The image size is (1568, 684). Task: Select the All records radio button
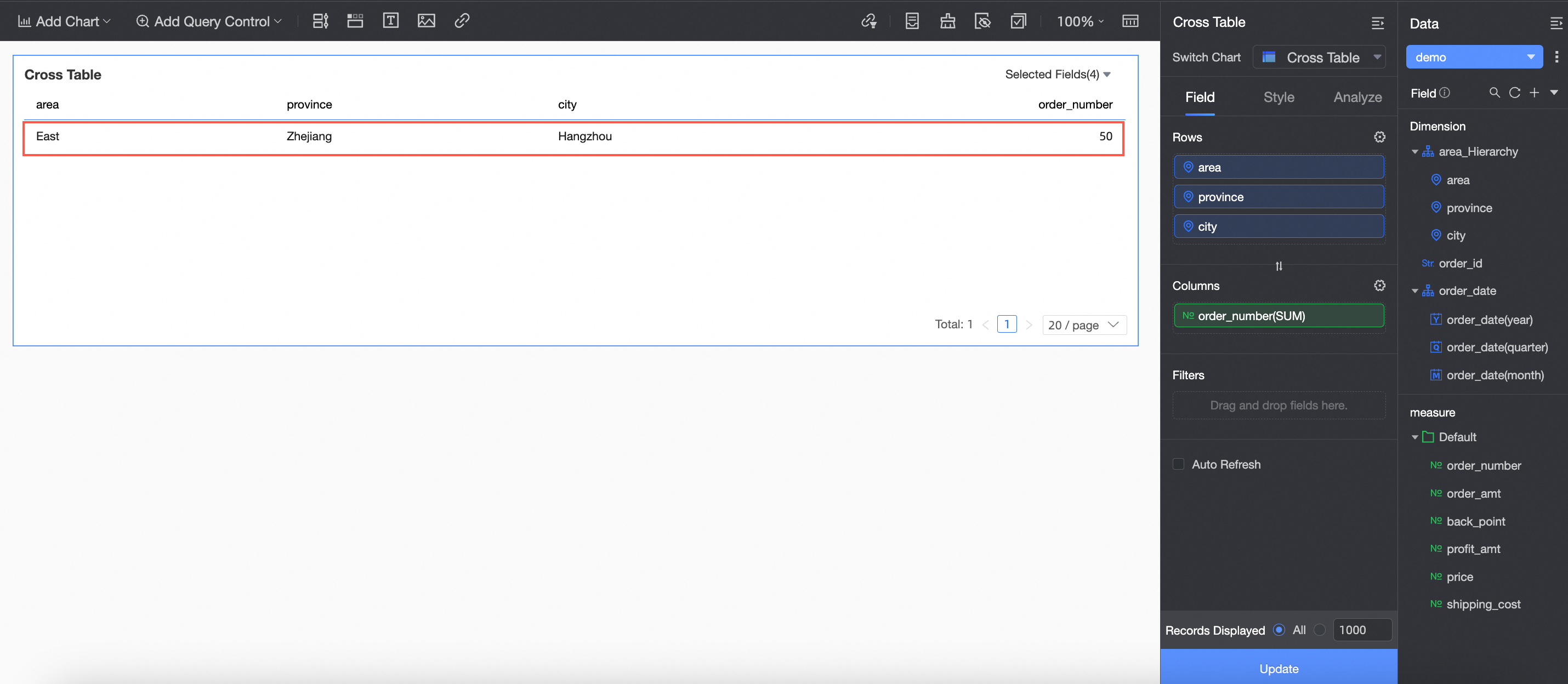click(1279, 630)
